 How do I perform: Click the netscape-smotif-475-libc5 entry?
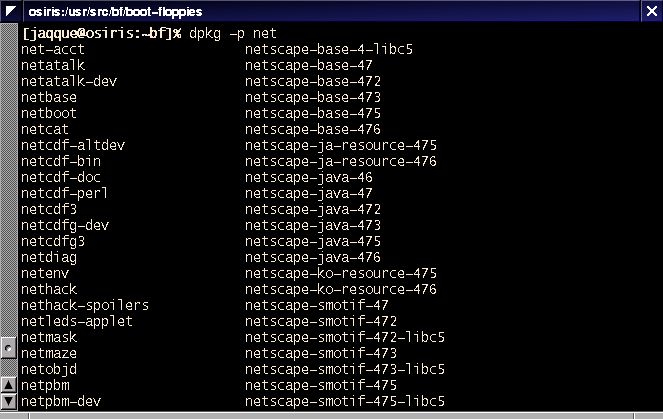point(345,401)
